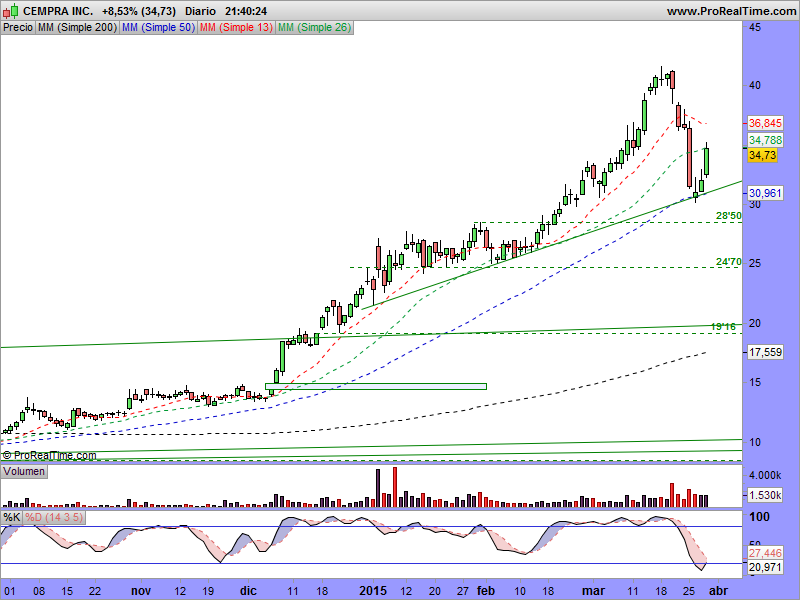The width and height of the screenshot is (800, 600).
Task: Click the abr month marker on time axis
Action: coord(718,591)
